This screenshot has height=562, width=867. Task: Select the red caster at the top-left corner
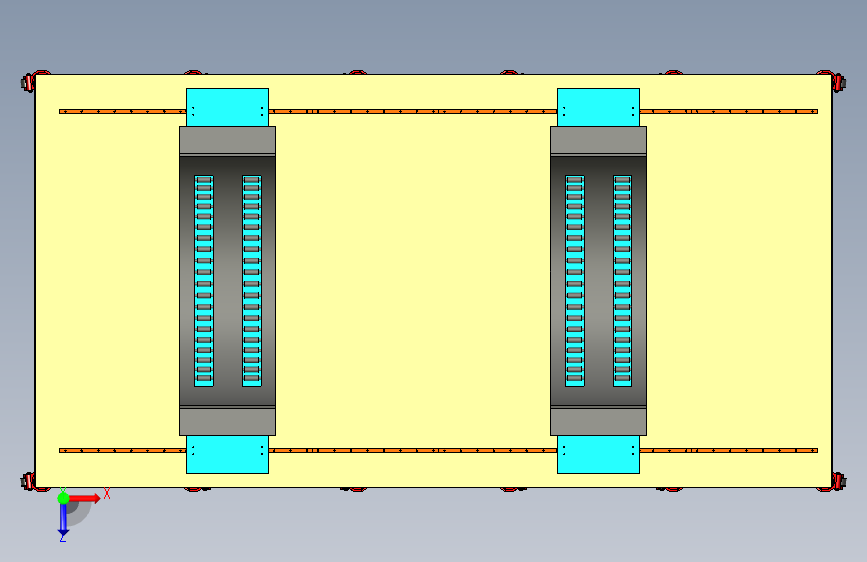(x=29, y=81)
